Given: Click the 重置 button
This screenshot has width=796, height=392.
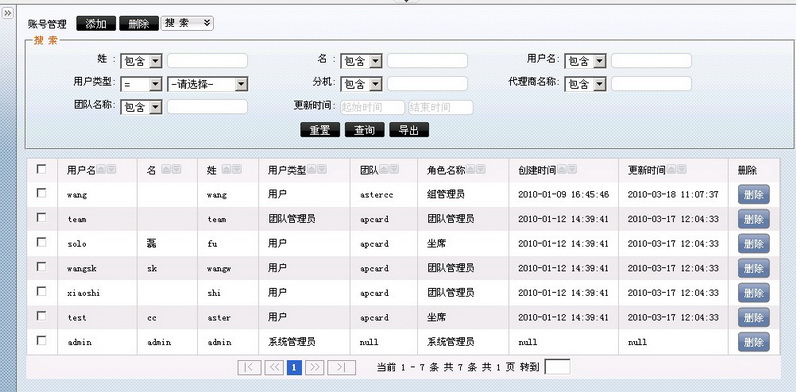Looking at the screenshot, I should [320, 130].
